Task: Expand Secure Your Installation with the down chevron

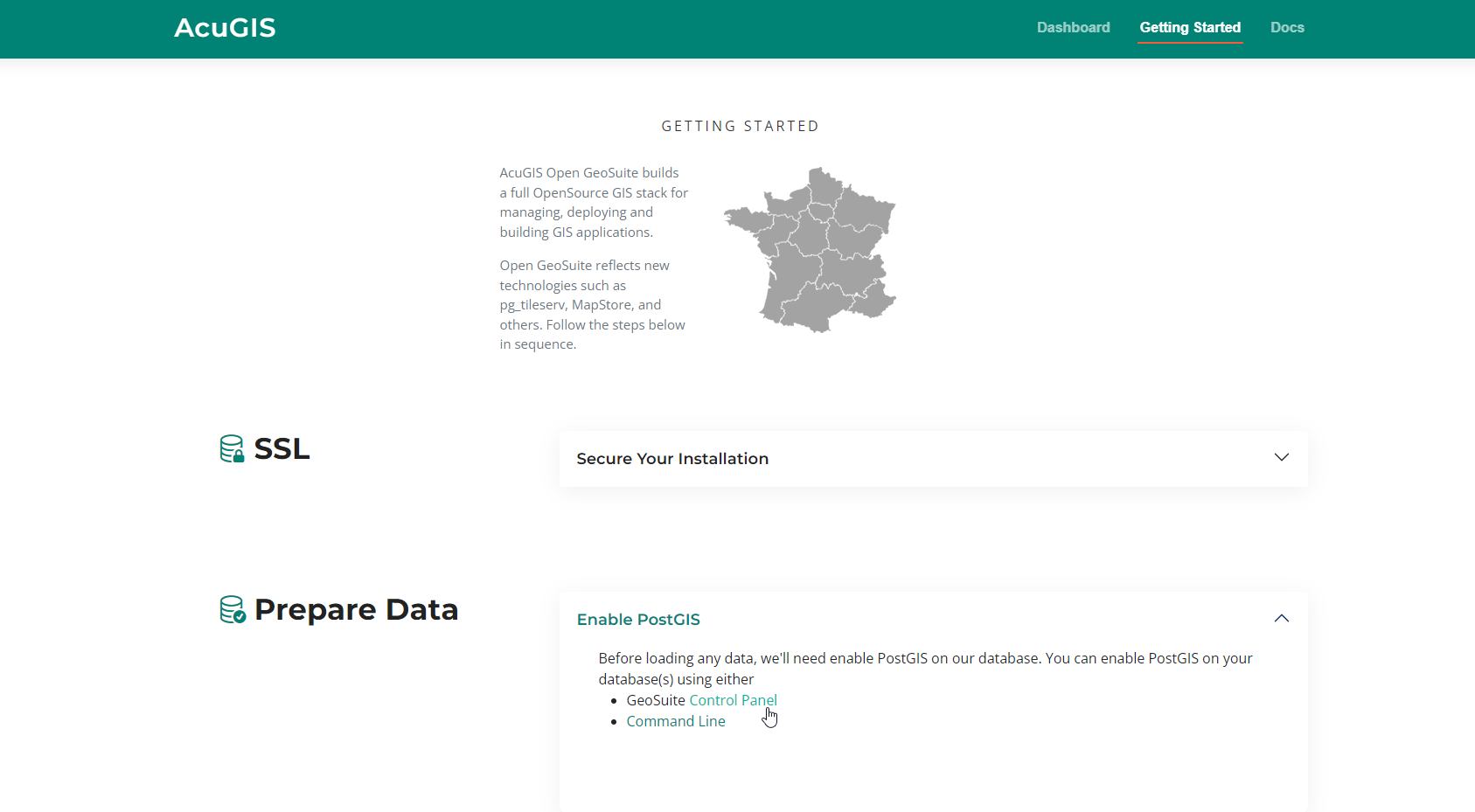Action: [x=1281, y=458]
